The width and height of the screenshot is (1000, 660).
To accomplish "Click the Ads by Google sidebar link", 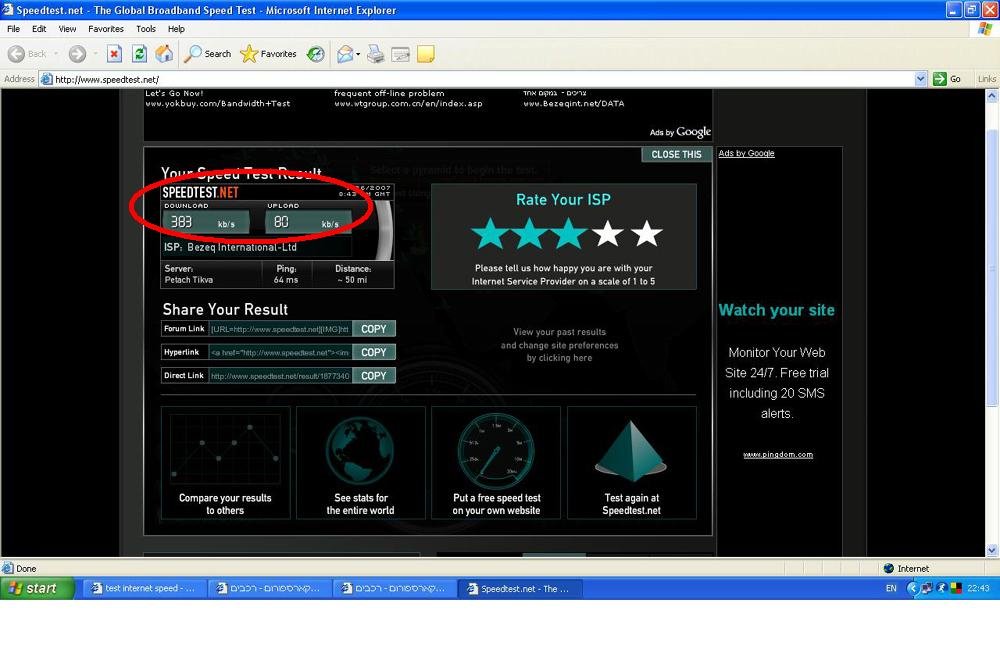I will tap(746, 153).
